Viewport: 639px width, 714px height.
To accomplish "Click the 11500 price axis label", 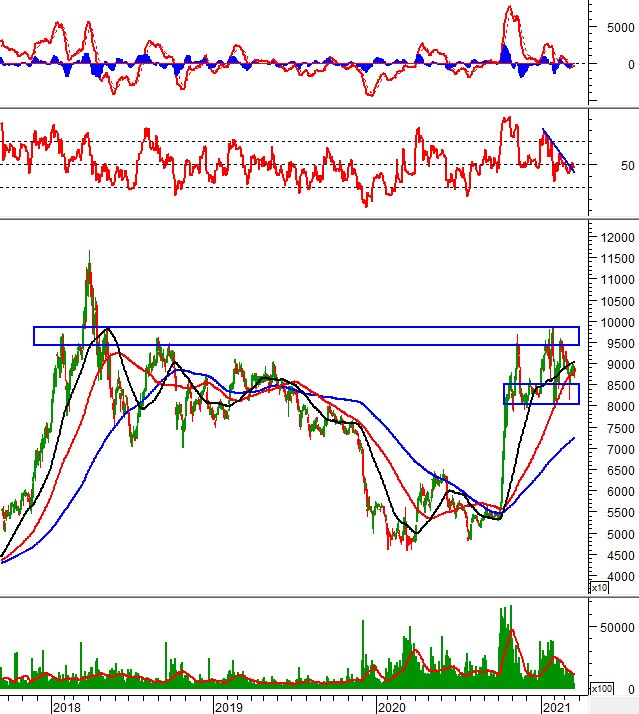I will pyautogui.click(x=618, y=259).
